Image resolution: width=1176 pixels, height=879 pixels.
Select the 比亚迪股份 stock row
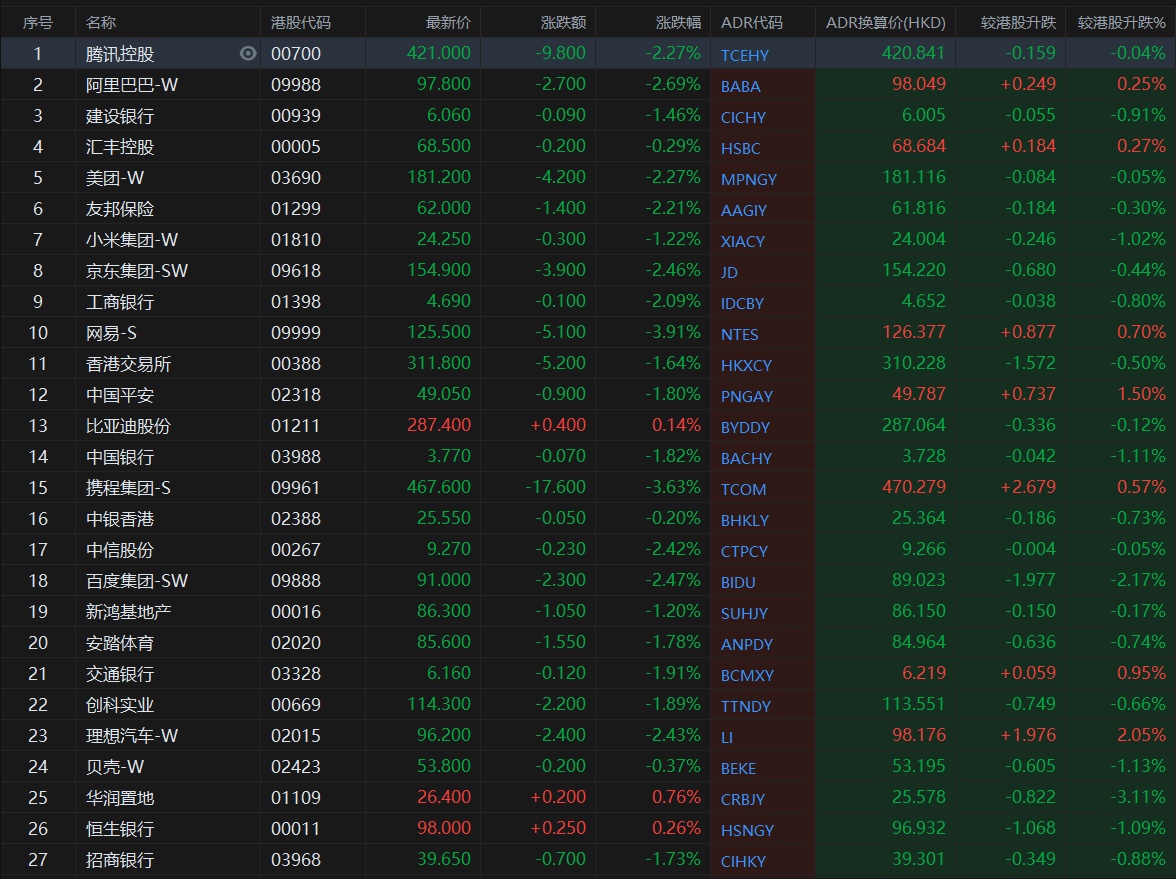128,426
